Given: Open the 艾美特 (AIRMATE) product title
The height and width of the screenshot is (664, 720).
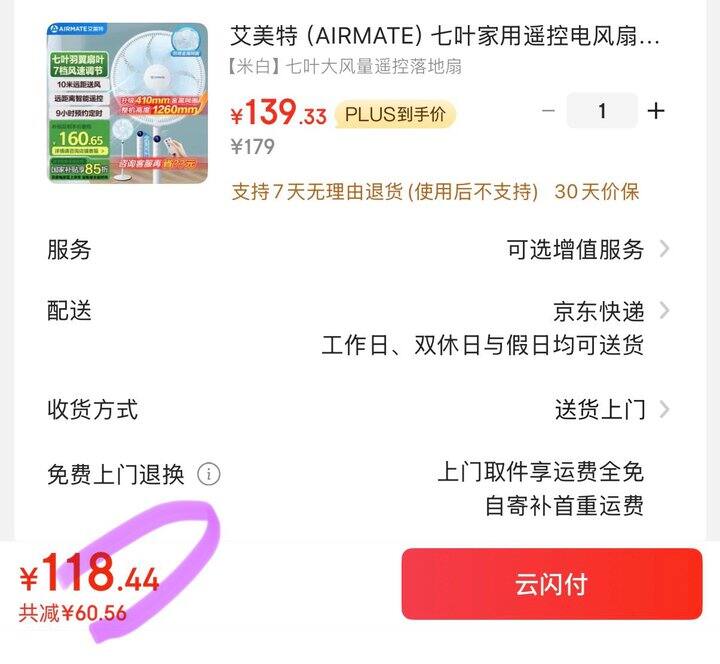Looking at the screenshot, I should (444, 36).
